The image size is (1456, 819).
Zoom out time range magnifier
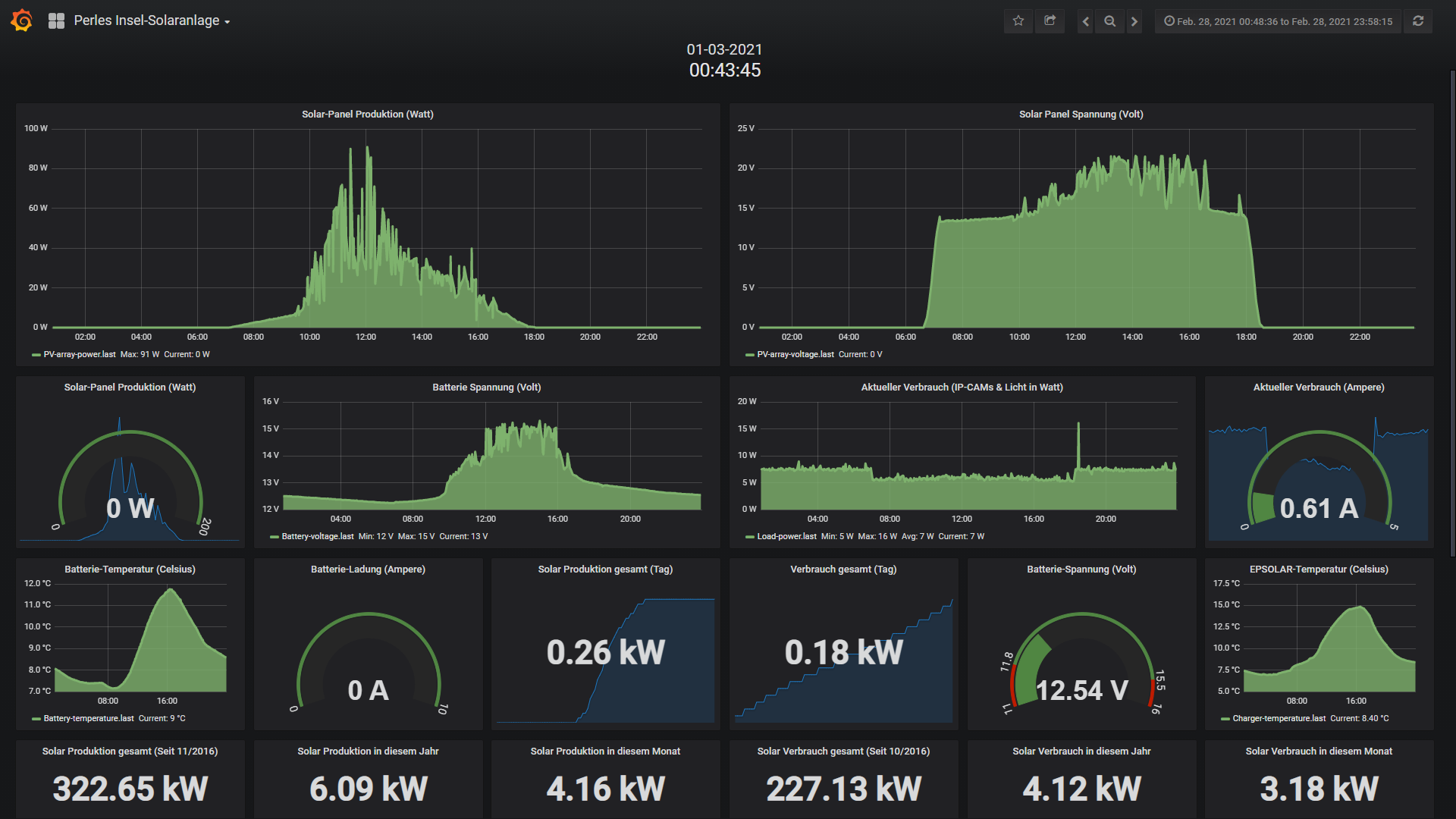[1110, 21]
